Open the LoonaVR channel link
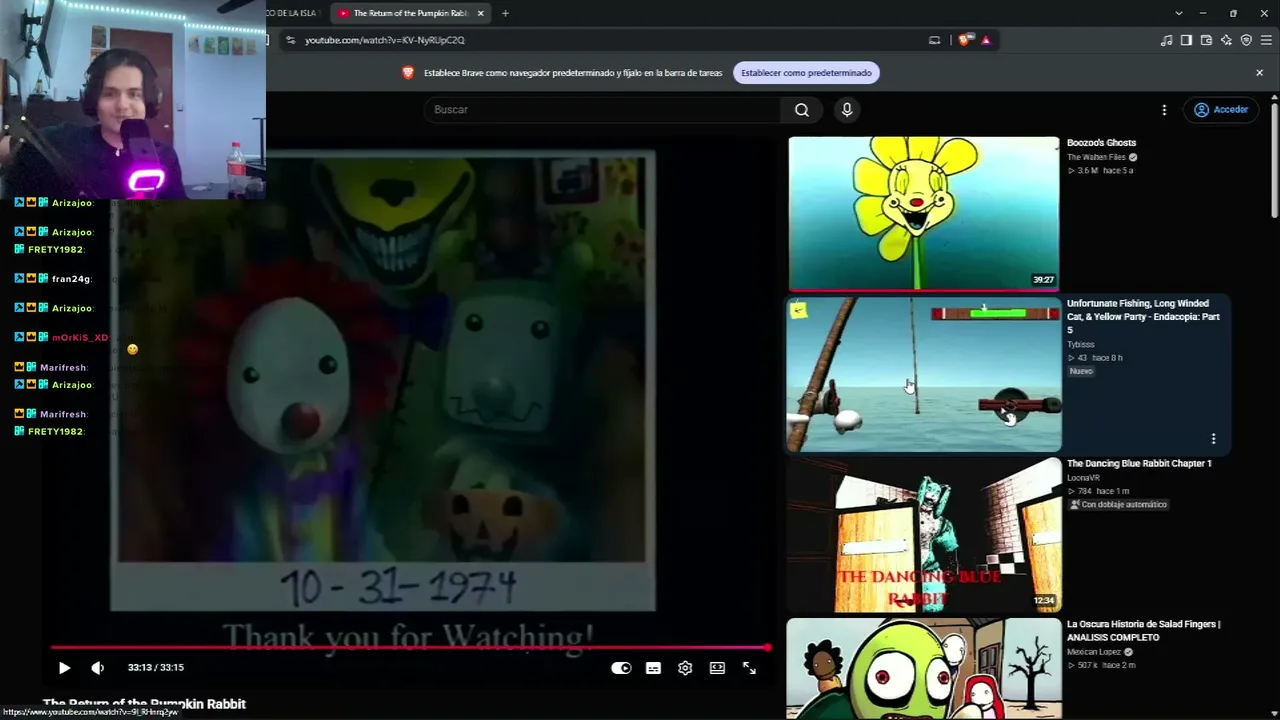This screenshot has height=720, width=1280. pyautogui.click(x=1083, y=478)
